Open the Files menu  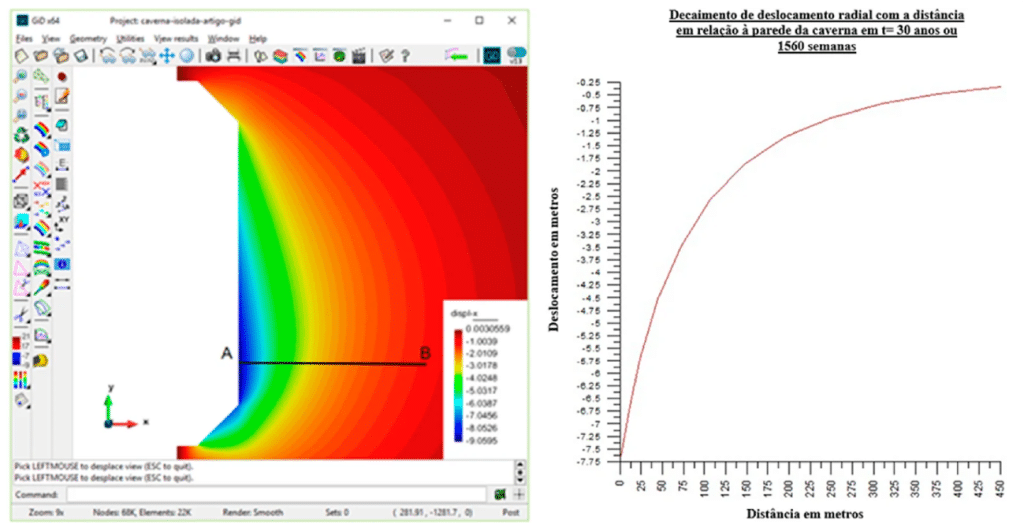point(24,39)
